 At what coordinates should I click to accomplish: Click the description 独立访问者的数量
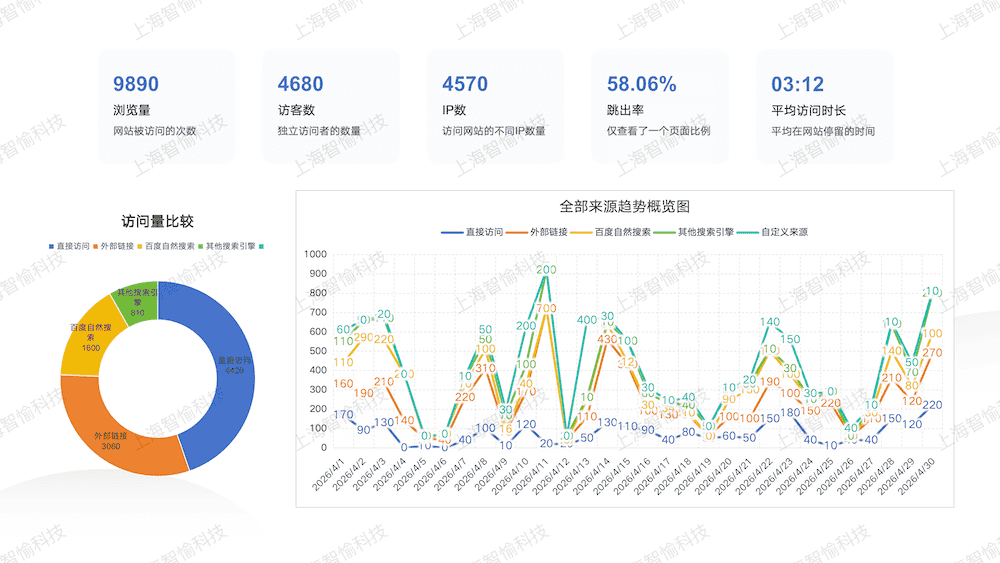point(320,131)
